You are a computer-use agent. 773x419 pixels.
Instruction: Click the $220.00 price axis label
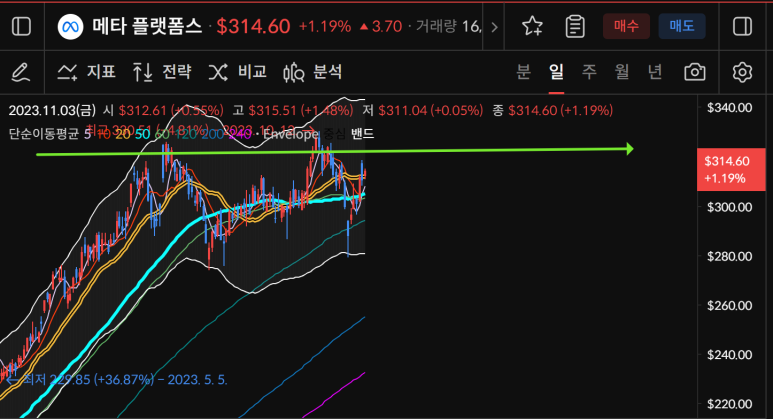tap(730, 404)
